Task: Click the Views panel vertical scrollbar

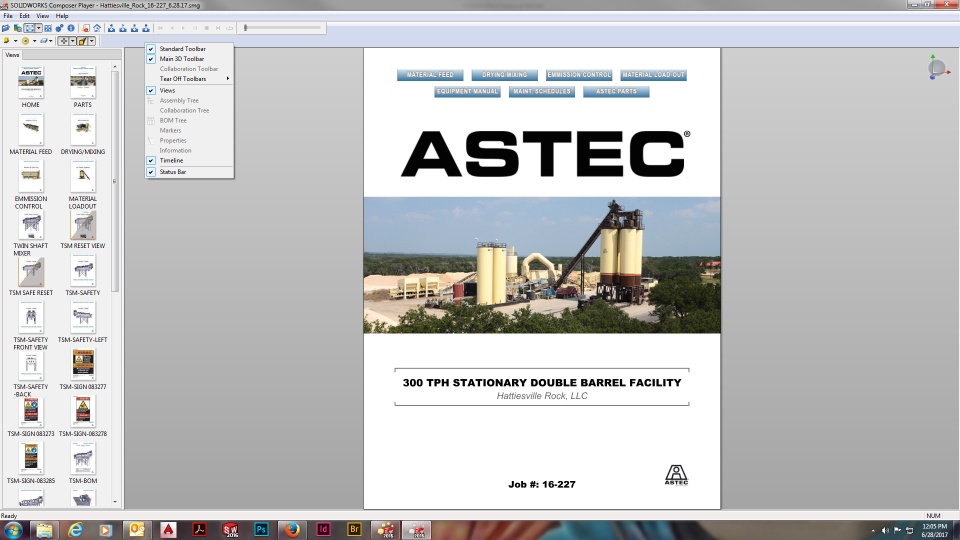Action: pyautogui.click(x=115, y=181)
